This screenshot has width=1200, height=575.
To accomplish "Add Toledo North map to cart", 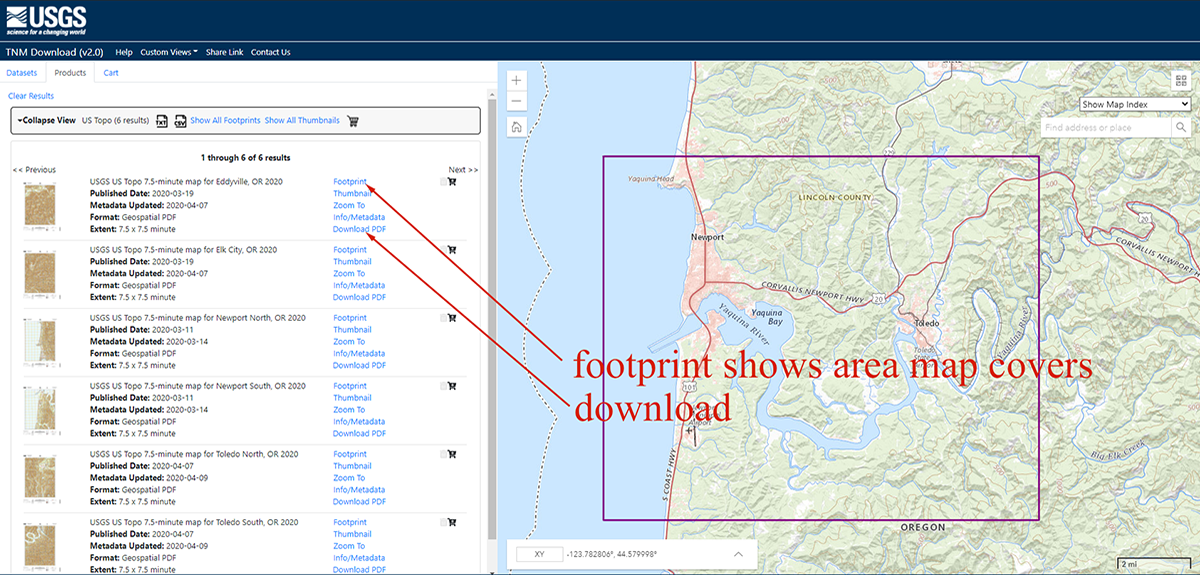I will [452, 454].
